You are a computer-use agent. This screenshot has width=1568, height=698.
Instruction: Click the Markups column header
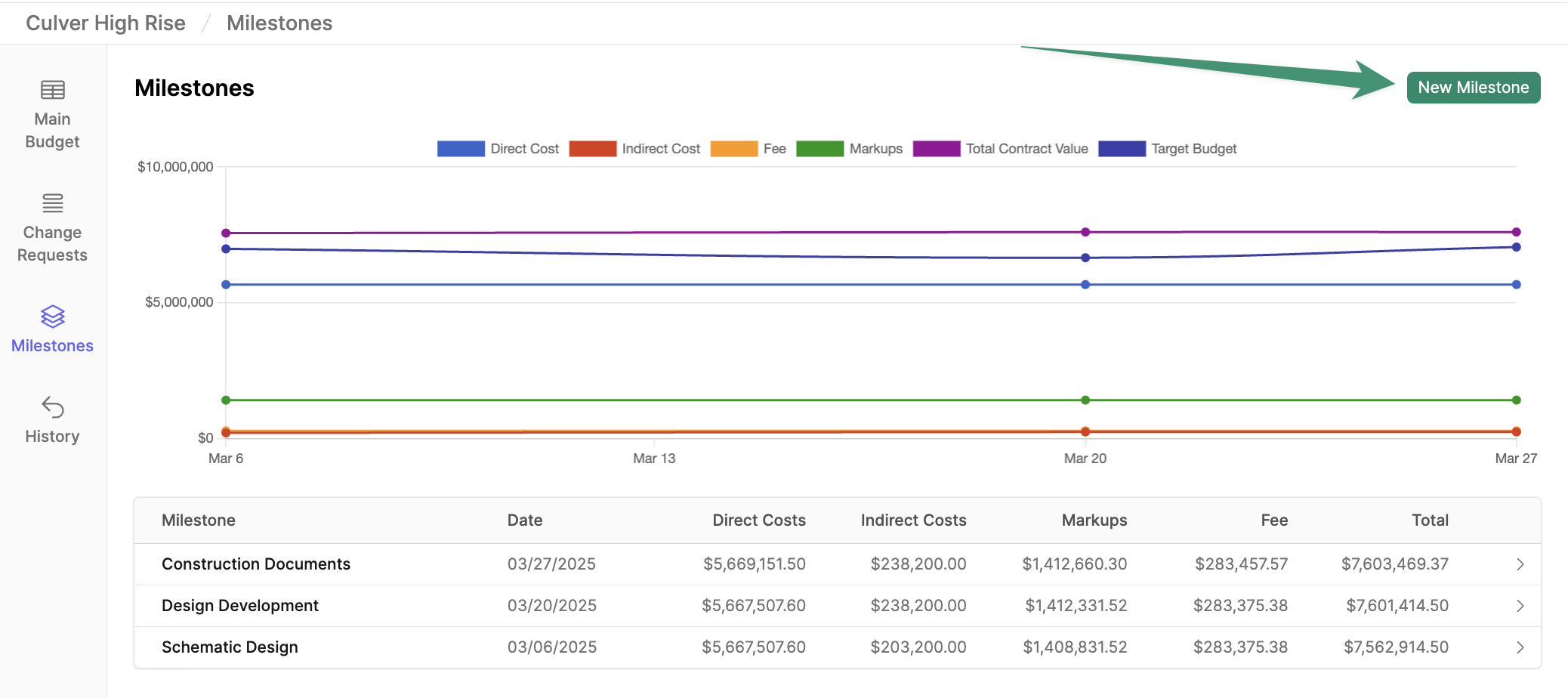click(x=1094, y=520)
